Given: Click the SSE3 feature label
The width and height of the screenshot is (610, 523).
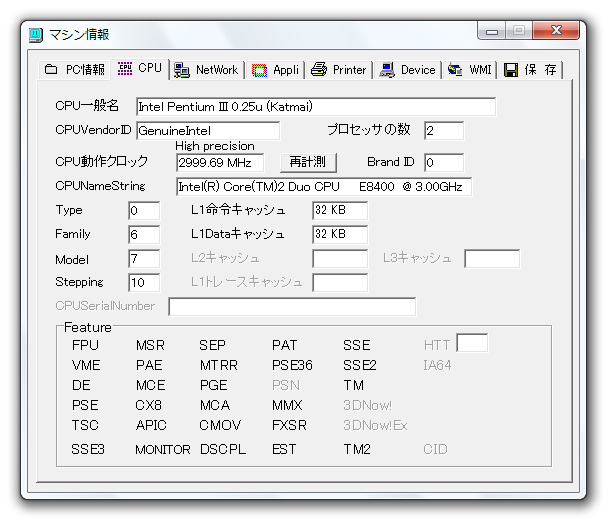Looking at the screenshot, I should [x=88, y=449].
